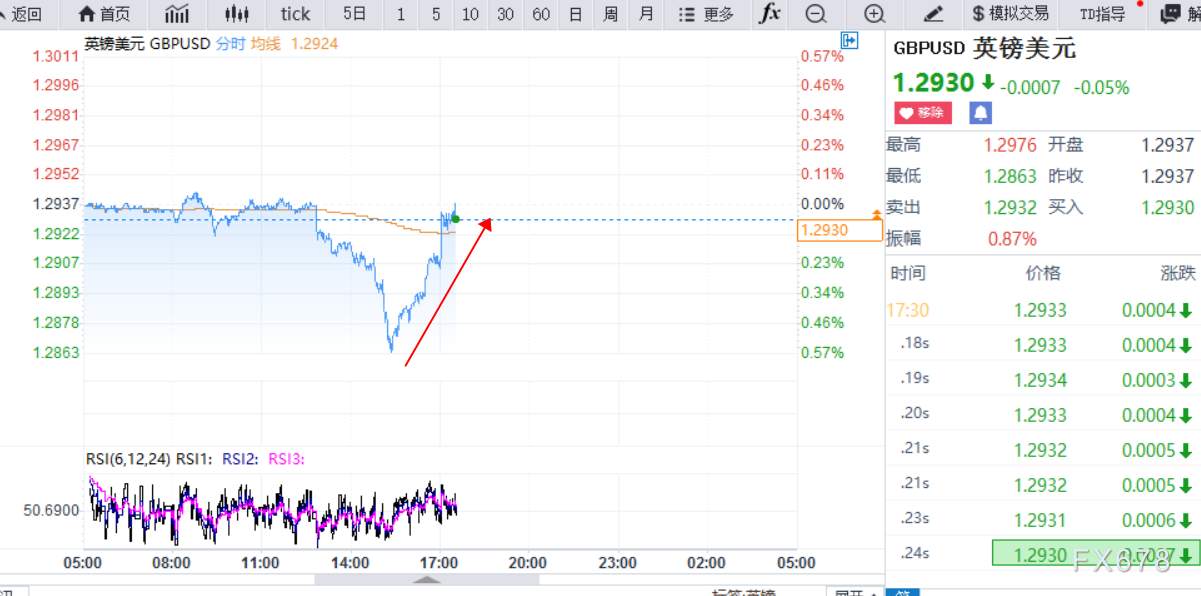Image resolution: width=1201 pixels, height=596 pixels.
Task: Go to the 首页 home icon
Action: click(103, 14)
